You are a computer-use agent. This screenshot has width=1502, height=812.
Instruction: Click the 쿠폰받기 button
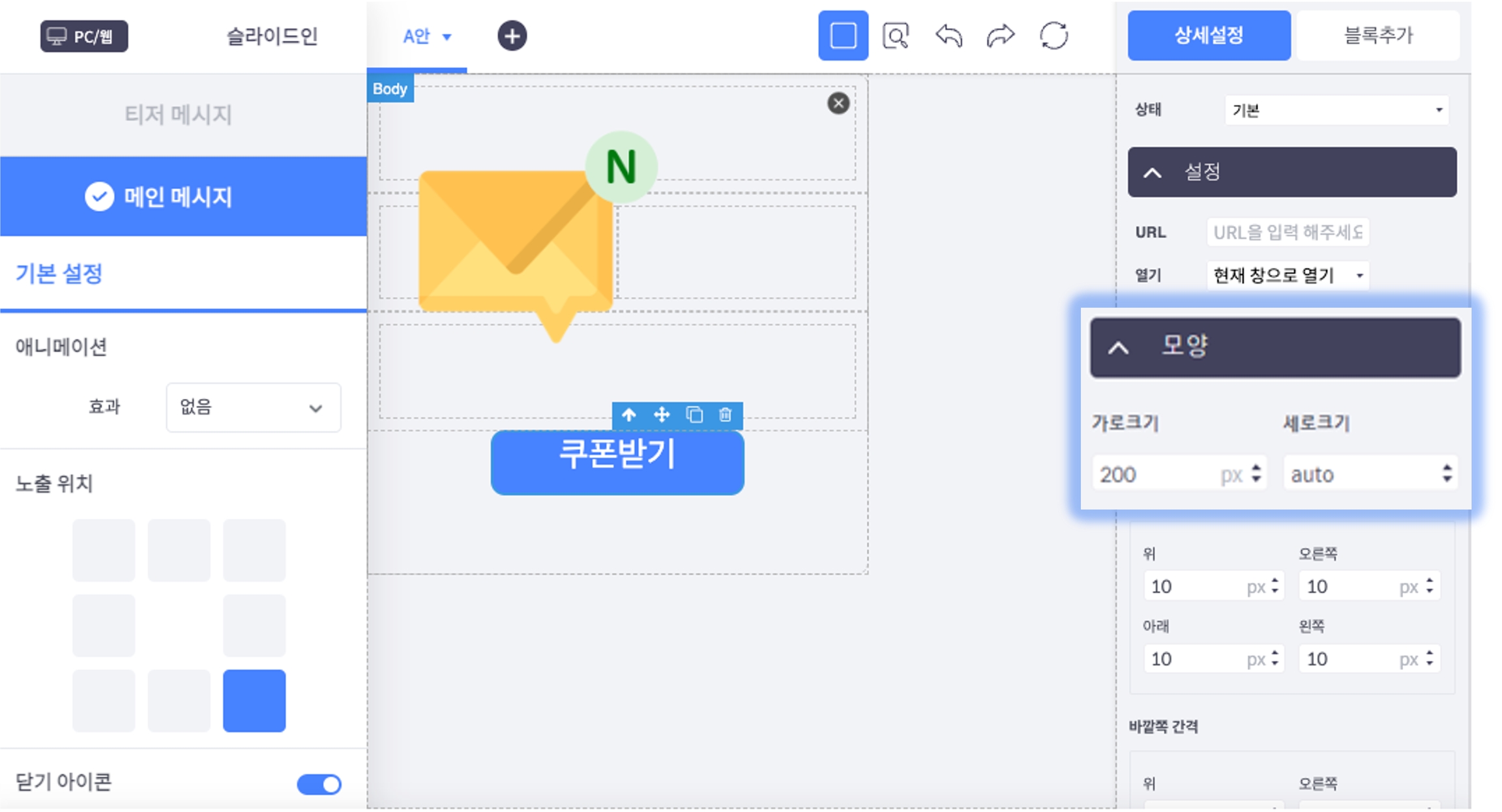617,462
